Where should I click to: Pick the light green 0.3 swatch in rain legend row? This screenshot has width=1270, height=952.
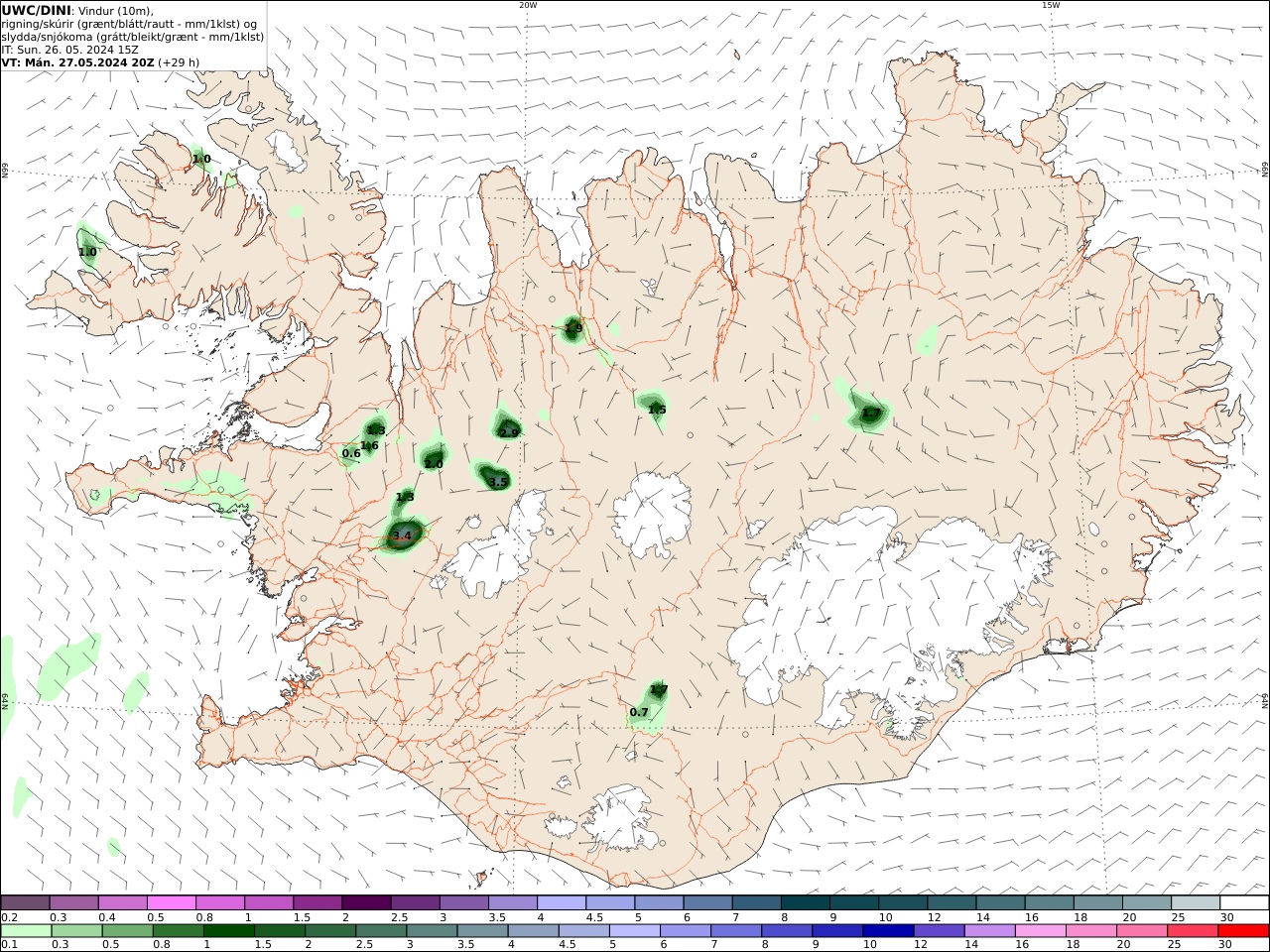(x=76, y=930)
